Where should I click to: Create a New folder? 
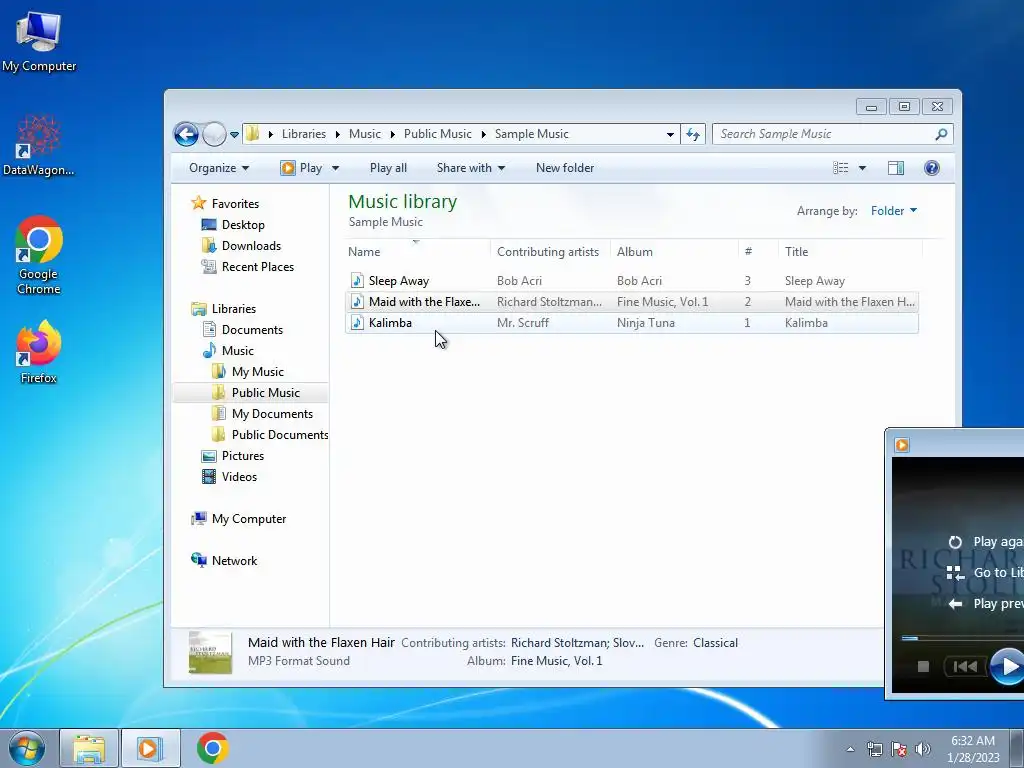coord(565,168)
